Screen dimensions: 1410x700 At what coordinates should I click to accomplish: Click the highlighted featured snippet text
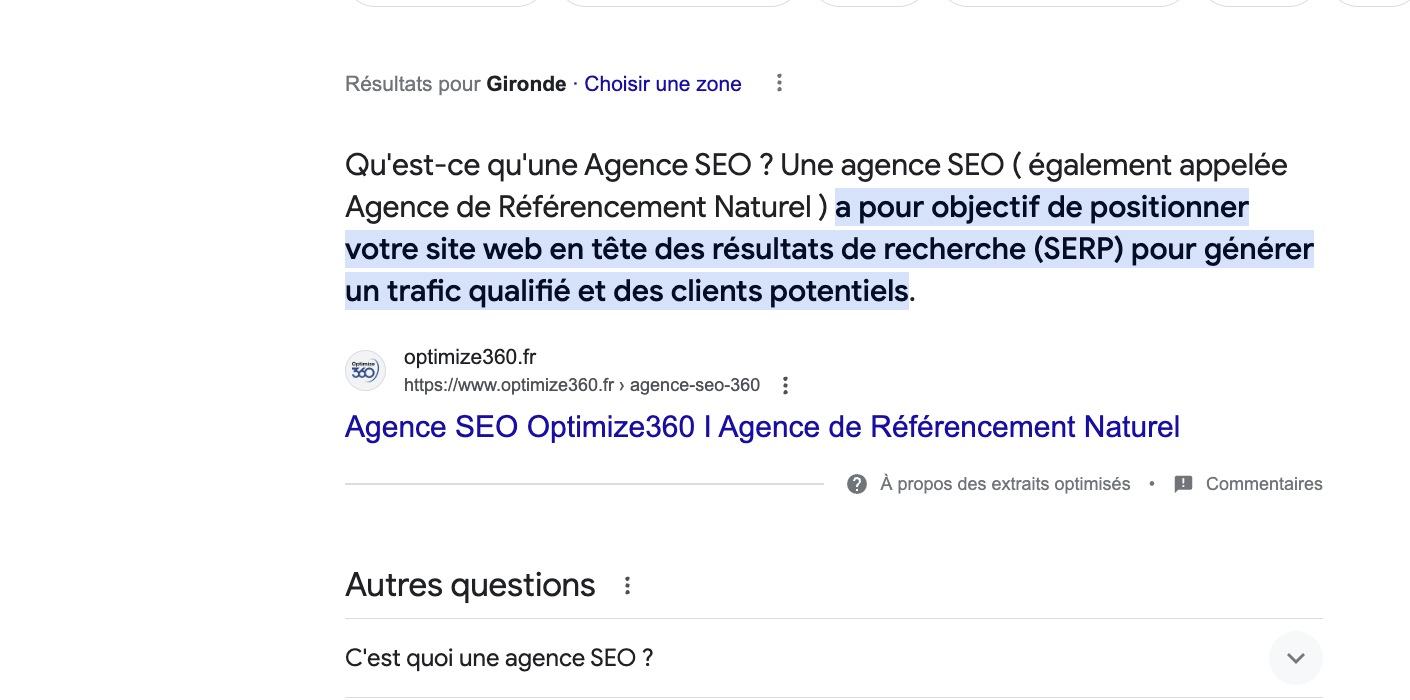(x=828, y=249)
